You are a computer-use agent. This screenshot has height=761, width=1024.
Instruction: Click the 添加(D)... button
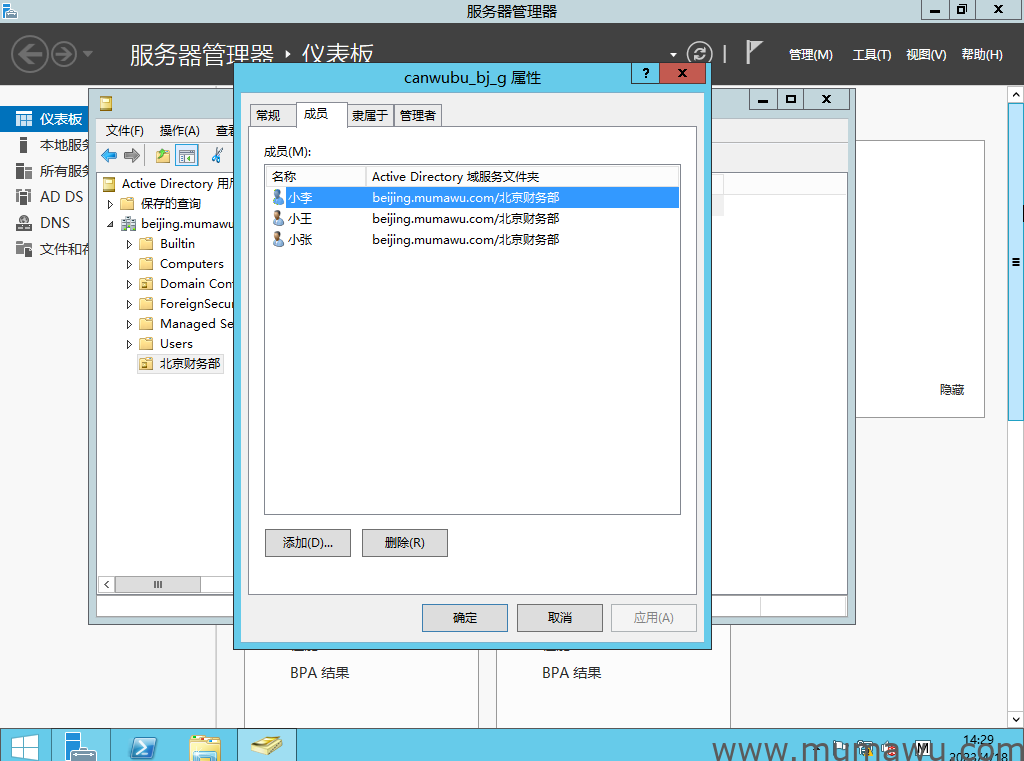(308, 543)
